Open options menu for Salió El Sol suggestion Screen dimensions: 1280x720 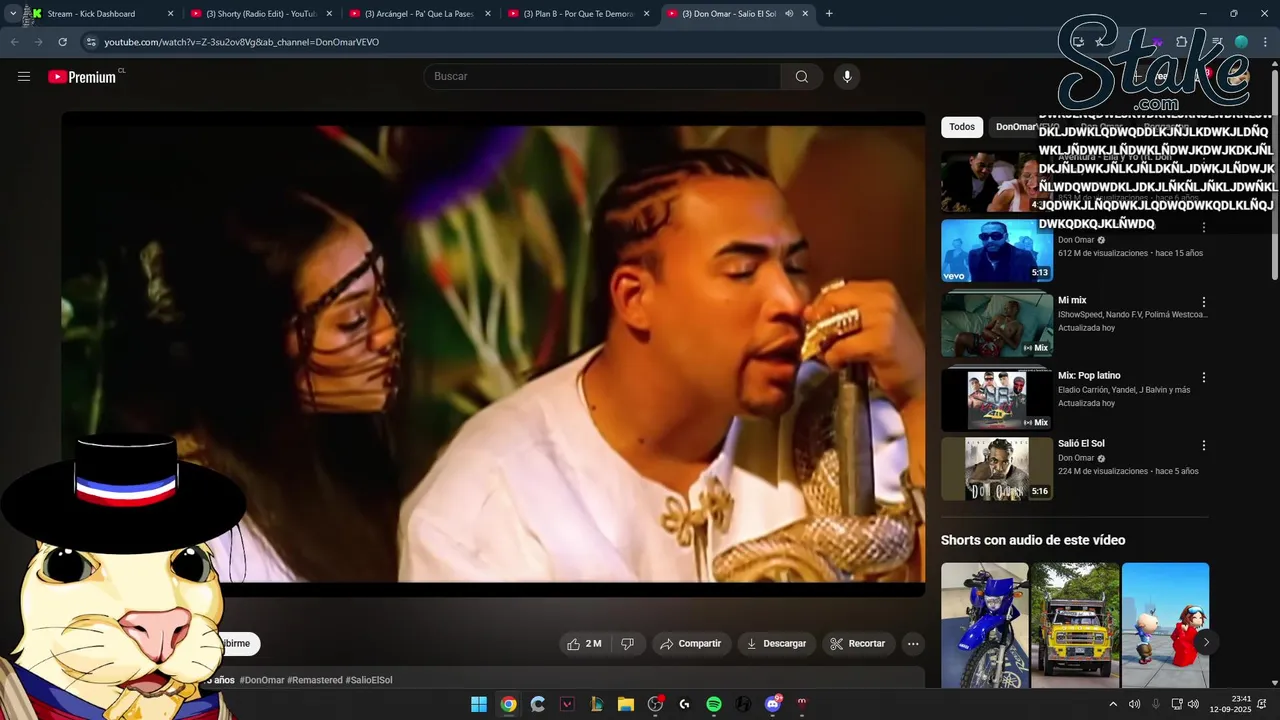[x=1204, y=445]
